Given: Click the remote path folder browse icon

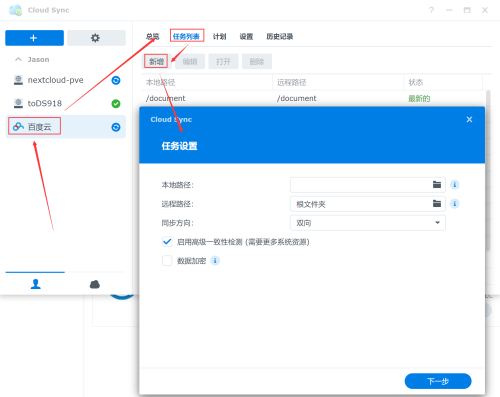Looking at the screenshot, I should click(x=437, y=204).
